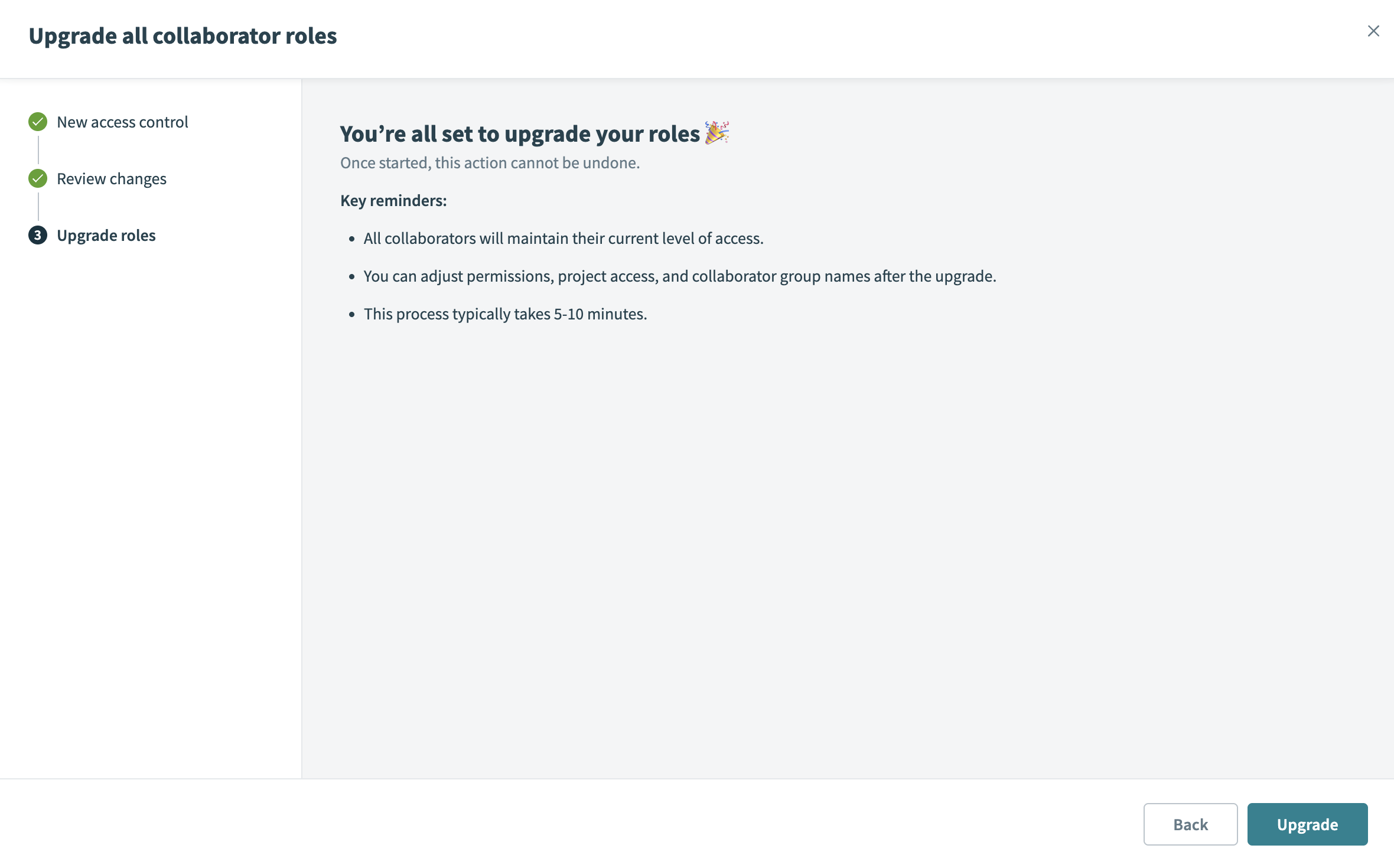1394x868 pixels.
Task: Click the Key reminders label
Action: tap(393, 200)
